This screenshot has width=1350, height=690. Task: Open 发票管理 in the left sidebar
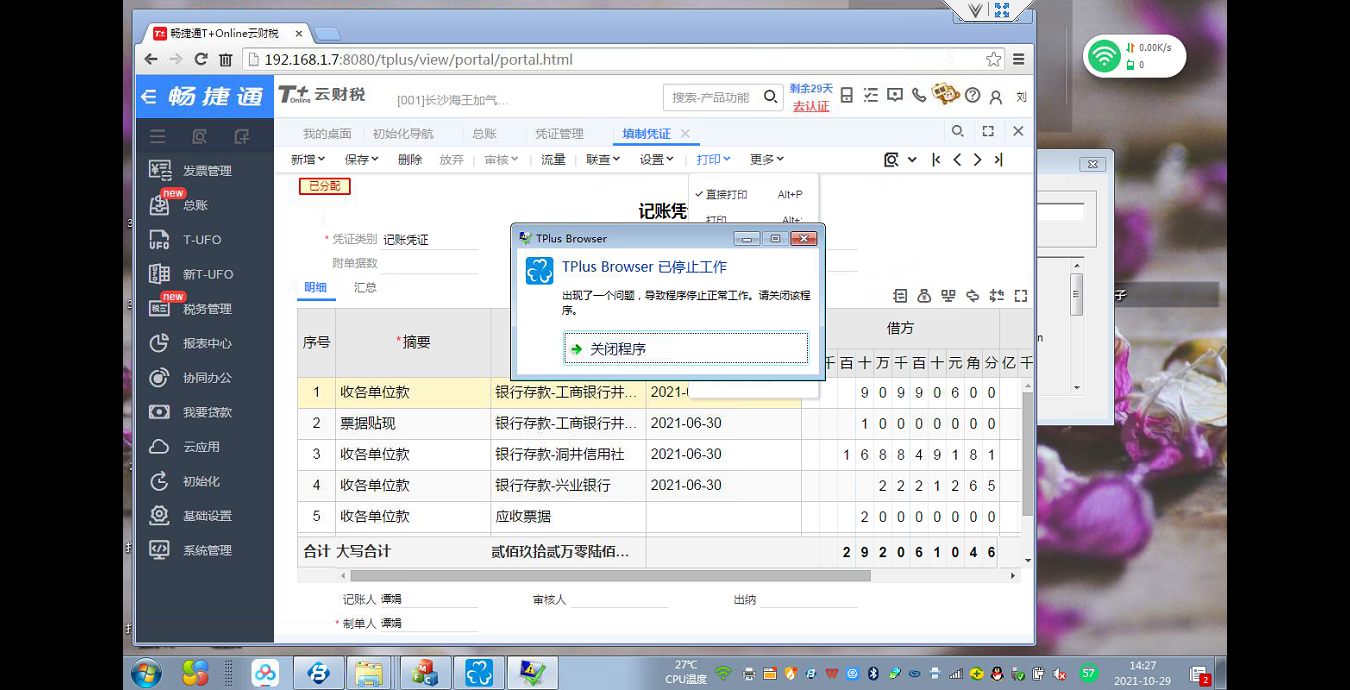(x=205, y=171)
